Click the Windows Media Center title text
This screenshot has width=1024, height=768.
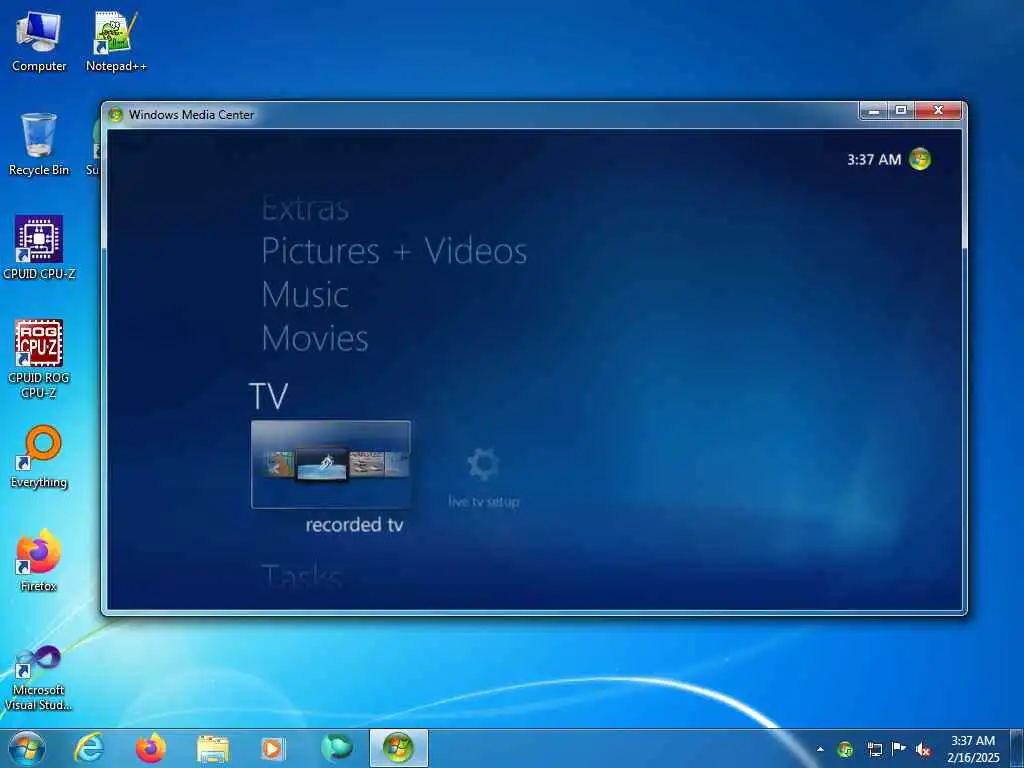pos(191,115)
